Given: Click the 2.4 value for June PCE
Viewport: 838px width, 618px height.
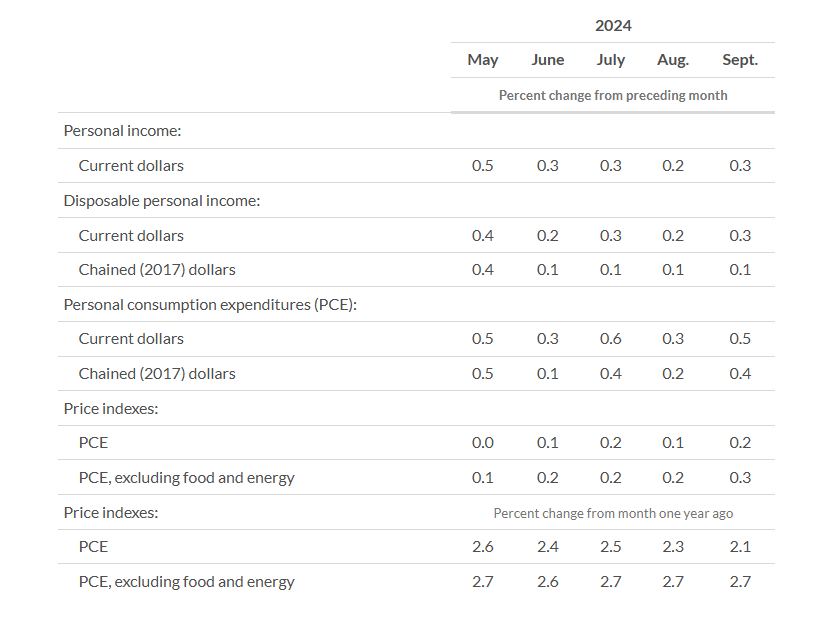Looking at the screenshot, I should click(x=547, y=547).
